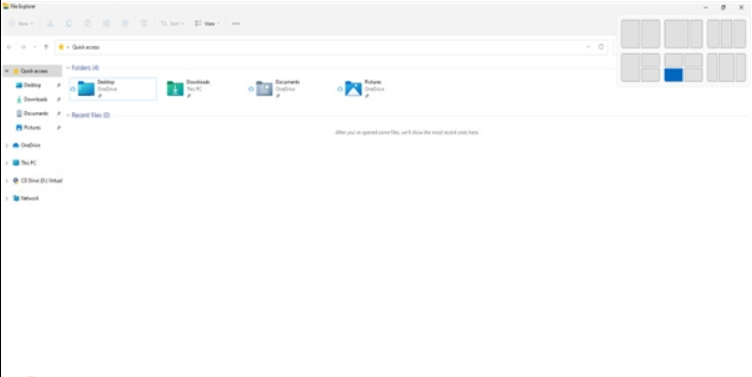752x377 pixels.
Task: Open the New item dropdown
Action: pos(22,24)
